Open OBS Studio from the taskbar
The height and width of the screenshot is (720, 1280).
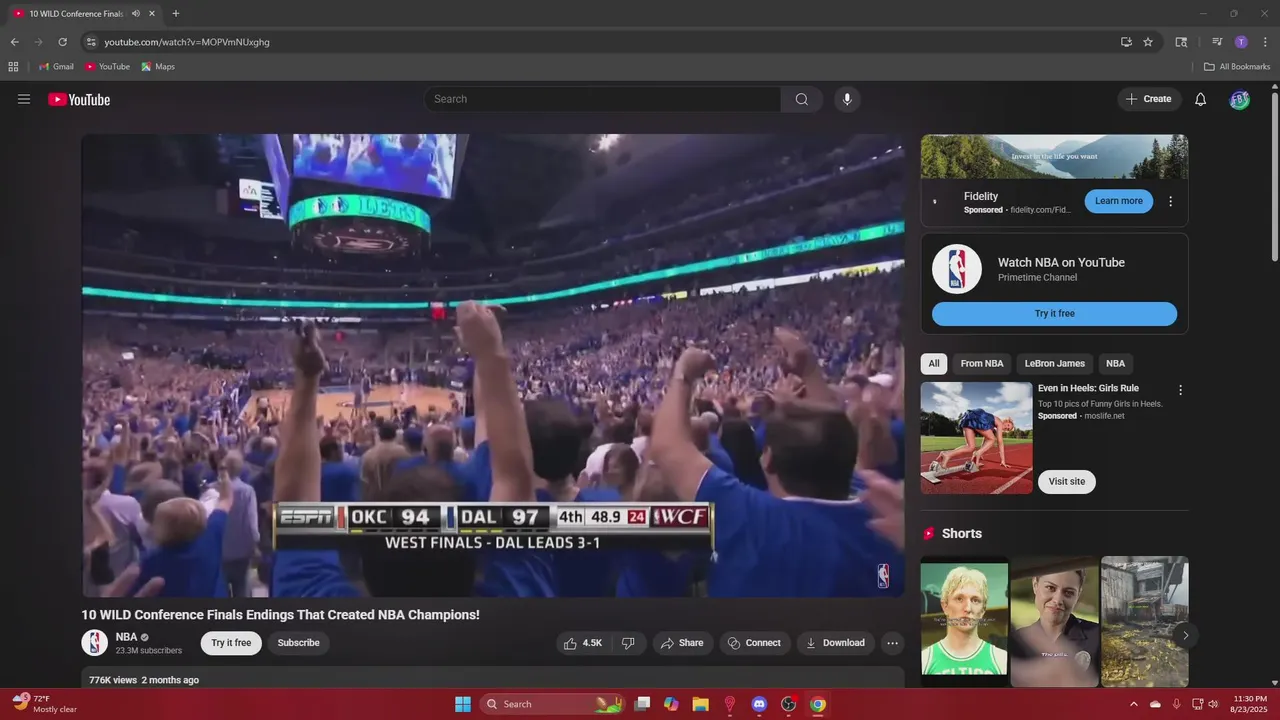pos(788,704)
